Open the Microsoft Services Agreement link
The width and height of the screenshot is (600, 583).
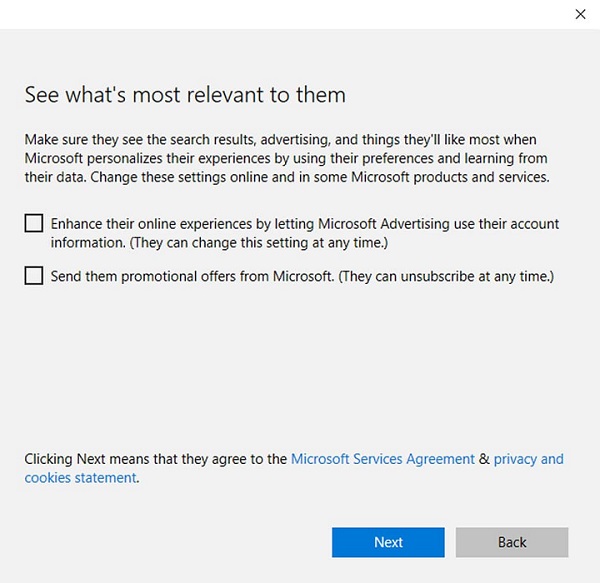[x=383, y=459]
